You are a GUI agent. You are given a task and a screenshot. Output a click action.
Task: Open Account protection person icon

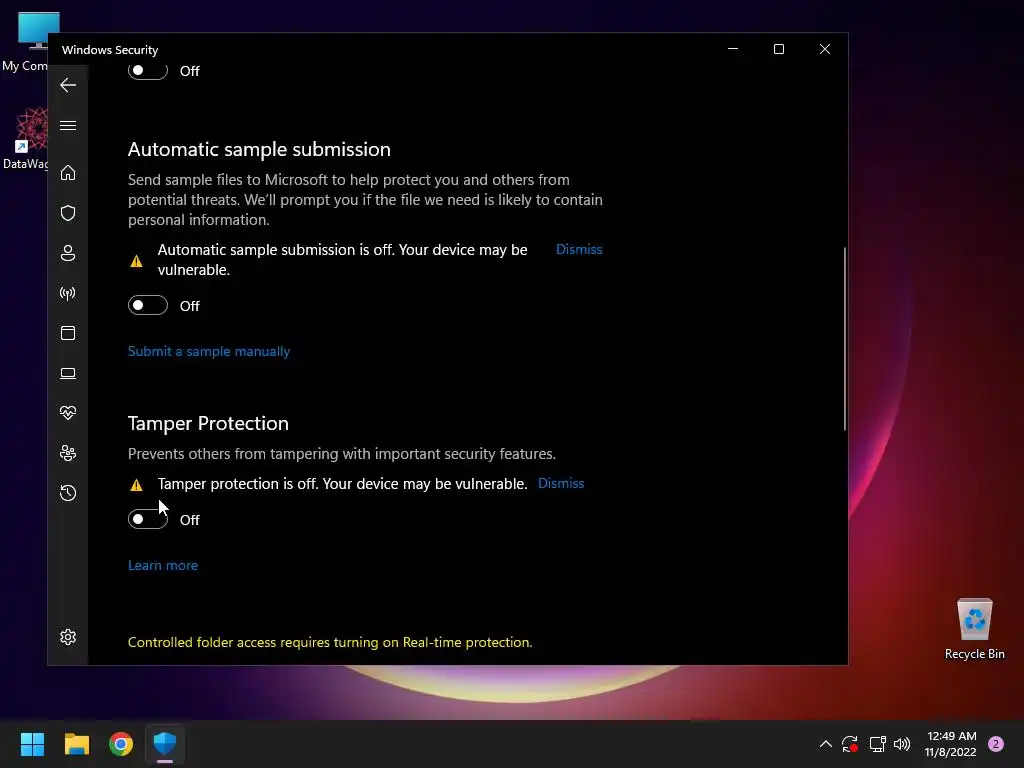point(68,253)
